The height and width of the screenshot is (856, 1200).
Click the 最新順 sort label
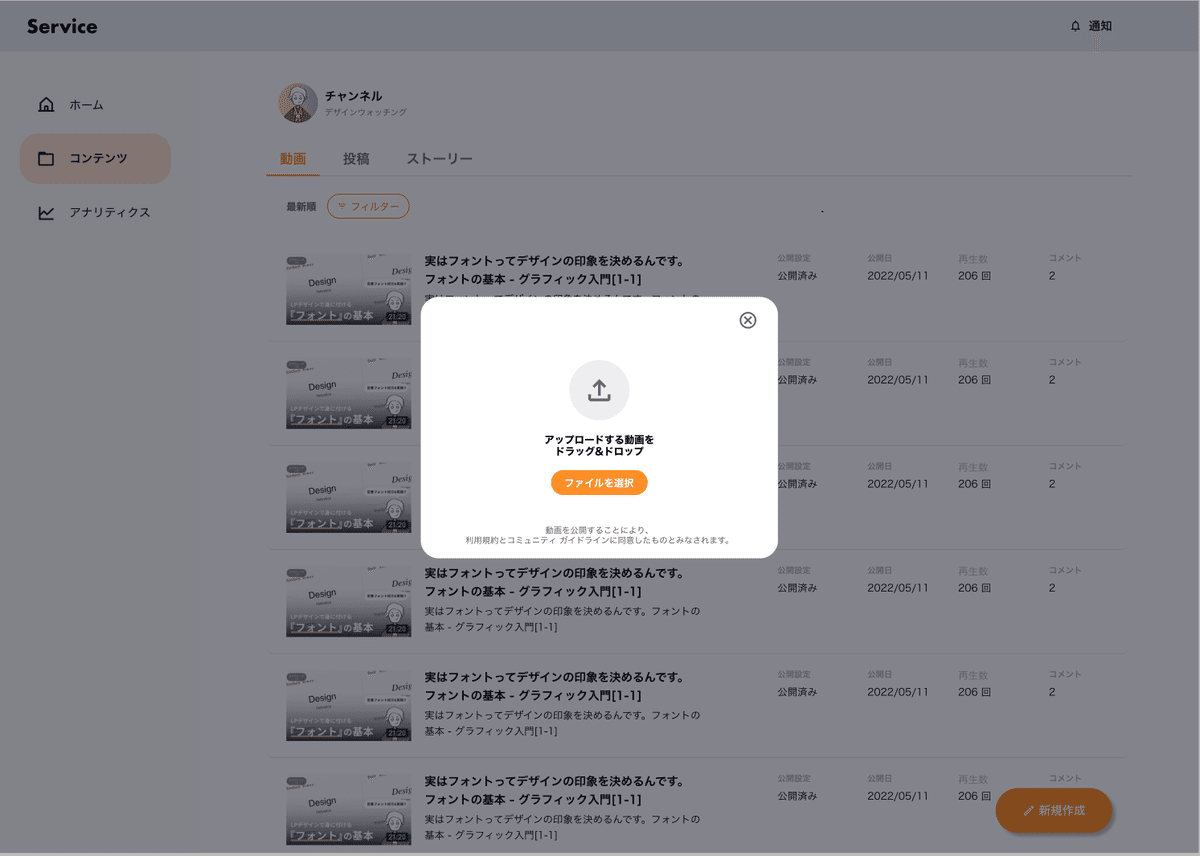point(301,207)
